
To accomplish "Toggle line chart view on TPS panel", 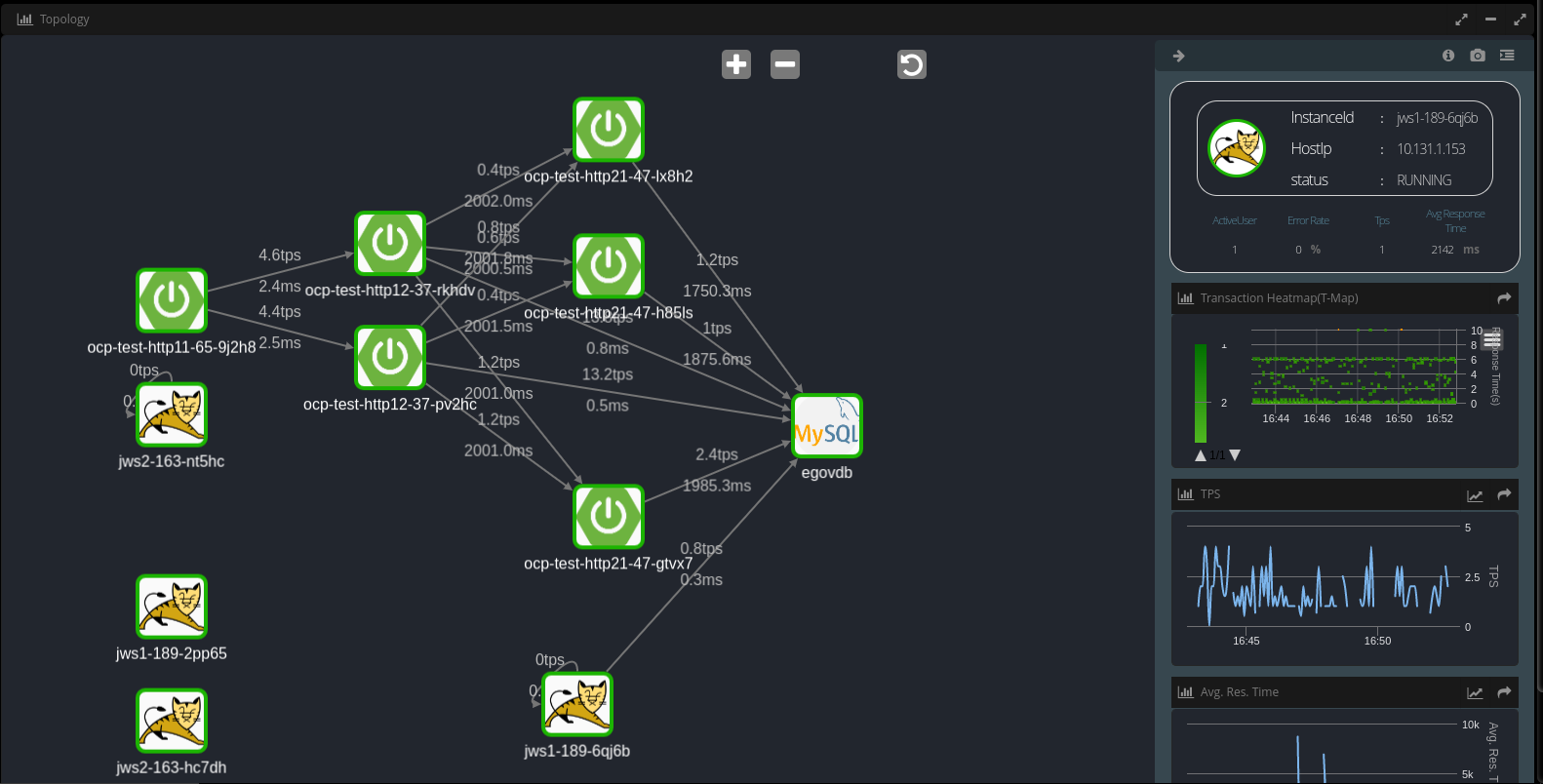I will click(x=1475, y=495).
